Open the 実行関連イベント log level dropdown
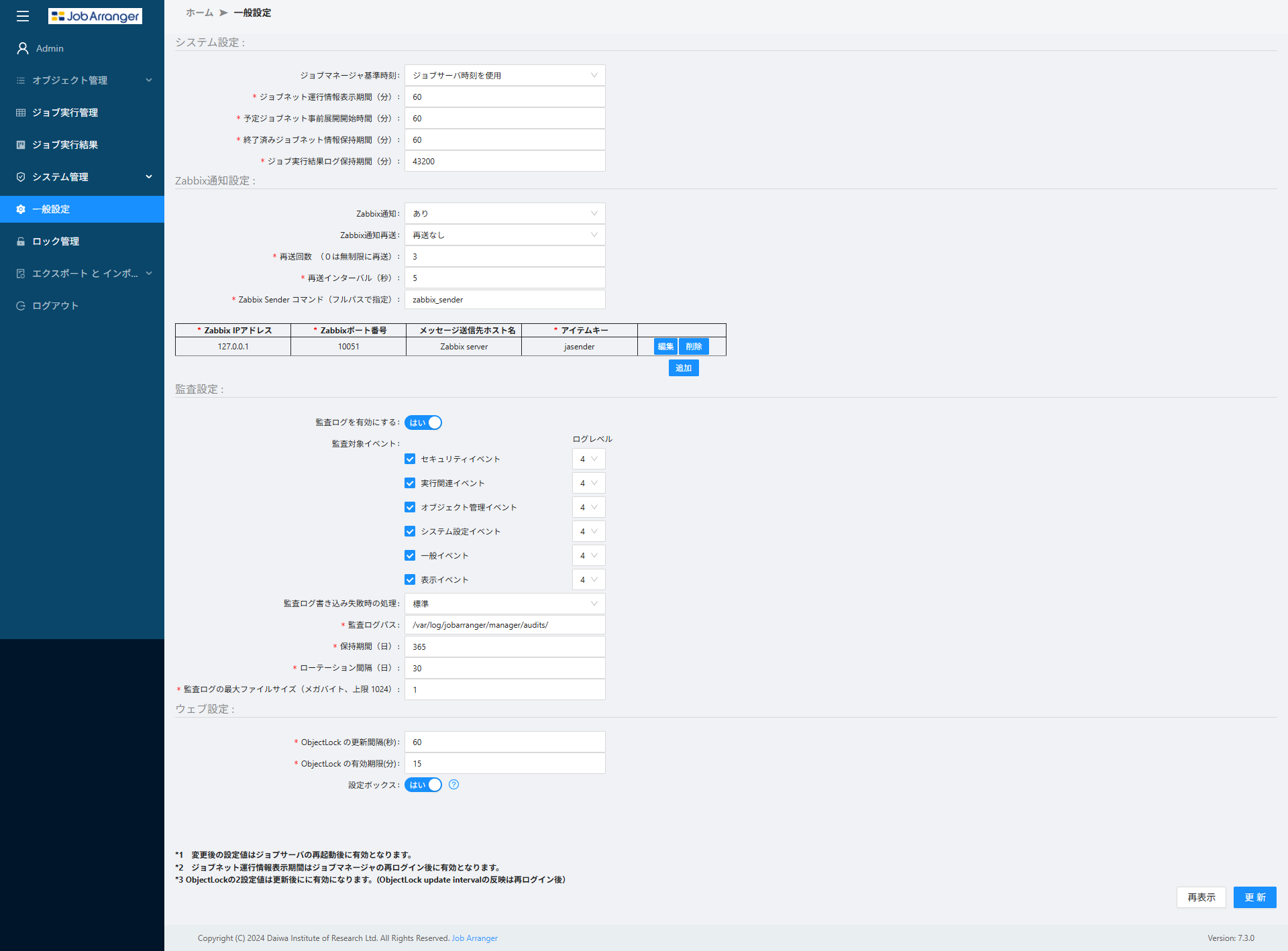This screenshot has width=1288, height=951. tap(589, 483)
